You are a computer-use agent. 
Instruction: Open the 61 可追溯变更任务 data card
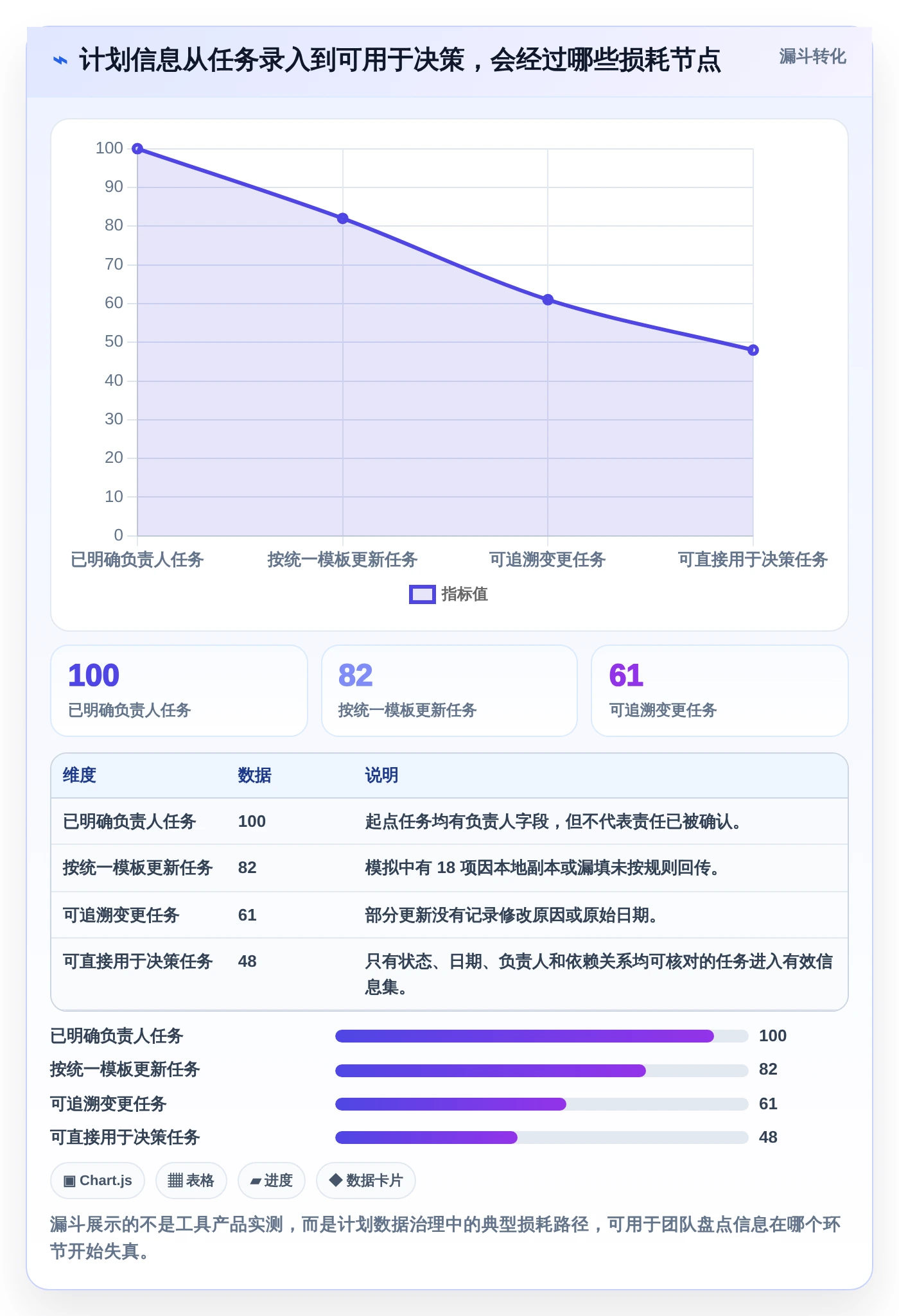(x=720, y=691)
